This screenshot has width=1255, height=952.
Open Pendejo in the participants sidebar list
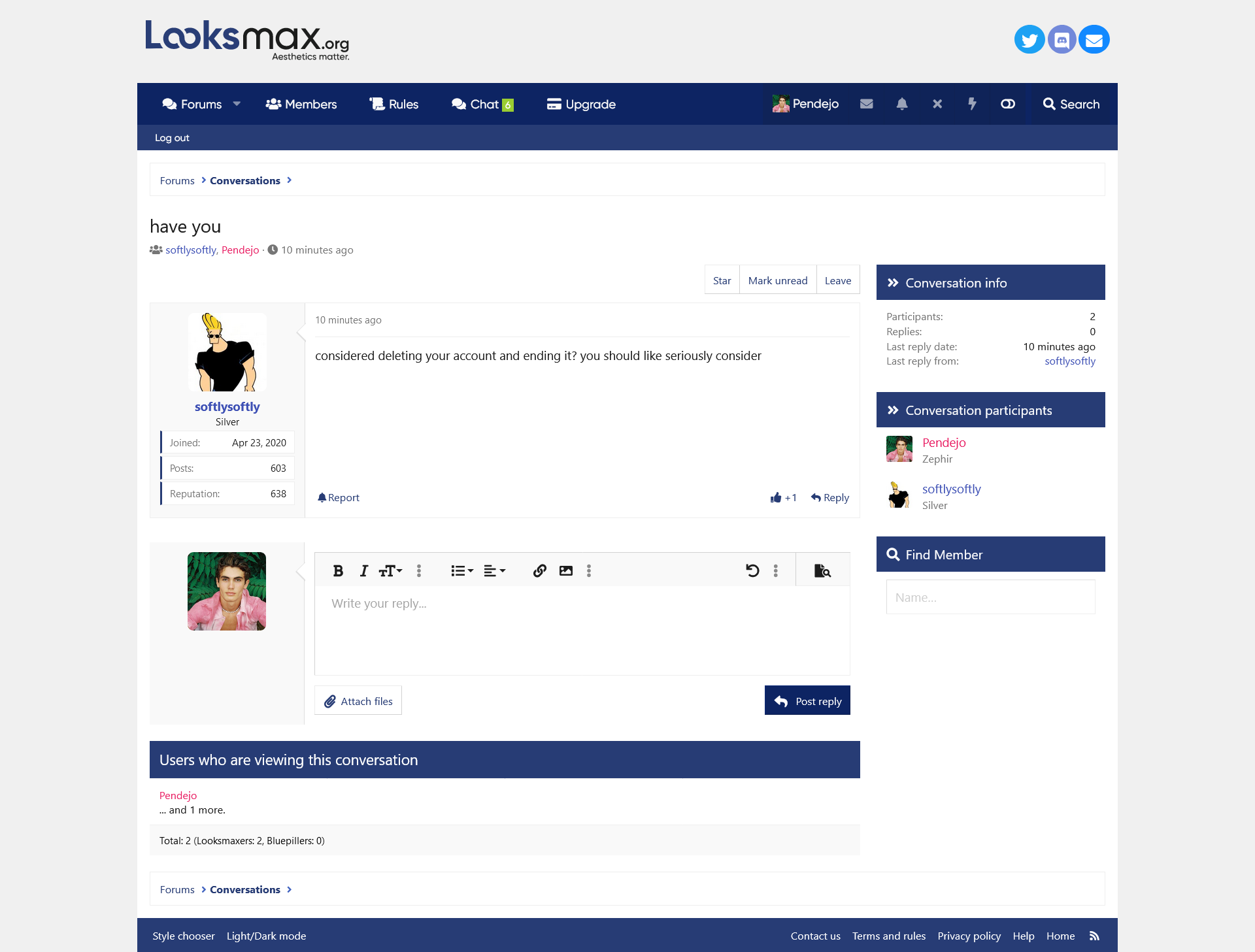pyautogui.click(x=944, y=442)
